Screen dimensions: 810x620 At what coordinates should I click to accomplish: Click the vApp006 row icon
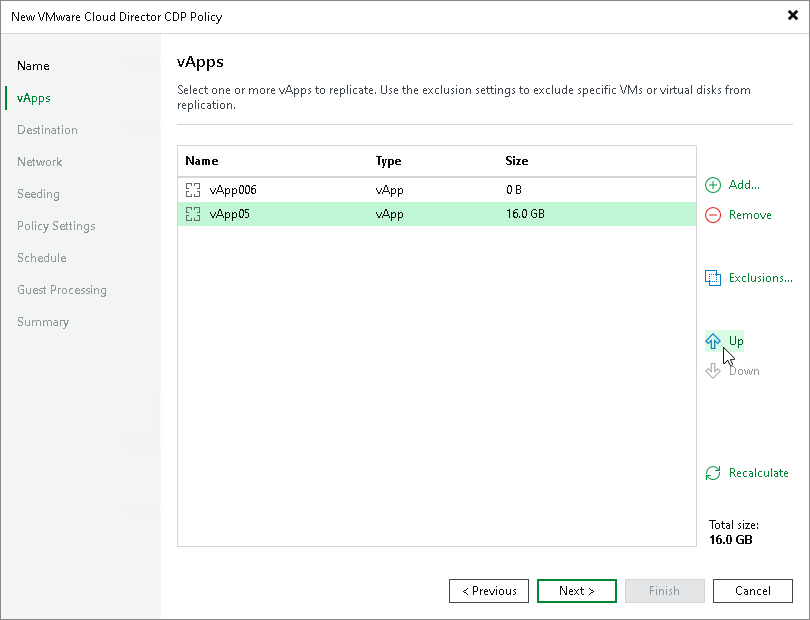[x=193, y=190]
